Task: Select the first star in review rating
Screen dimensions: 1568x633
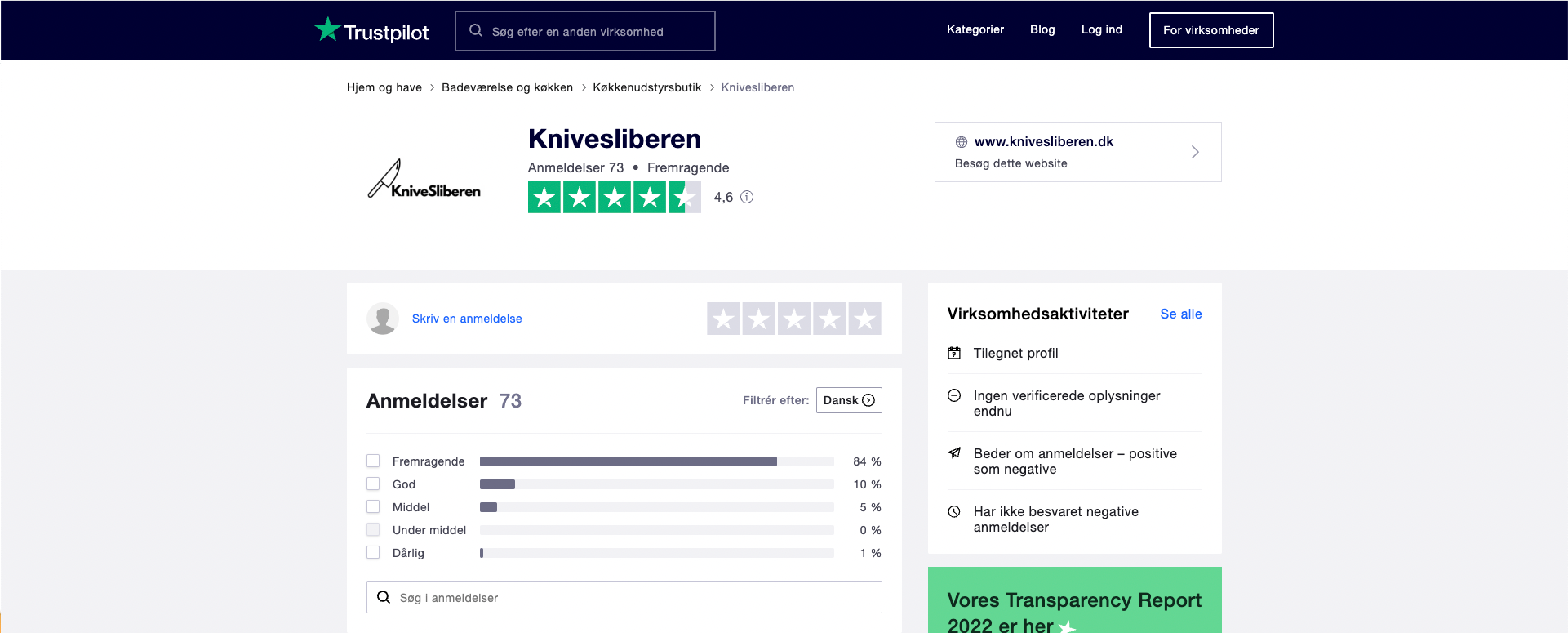Action: click(723, 319)
